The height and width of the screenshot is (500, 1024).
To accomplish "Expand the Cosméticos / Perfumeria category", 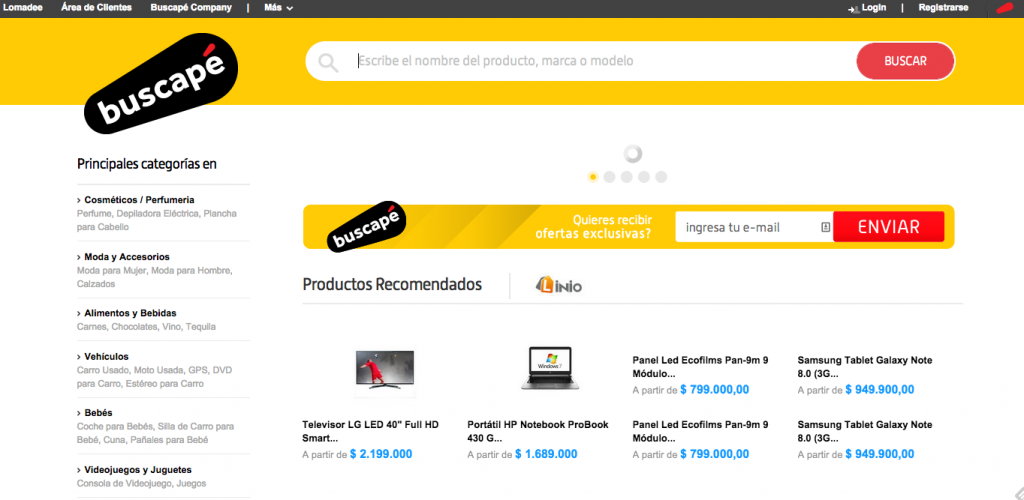I will coord(135,200).
